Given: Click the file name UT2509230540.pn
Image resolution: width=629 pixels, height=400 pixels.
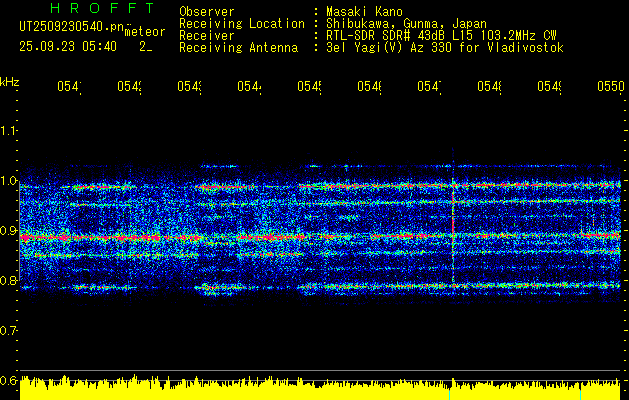Looking at the screenshot, I should click(x=71, y=27).
